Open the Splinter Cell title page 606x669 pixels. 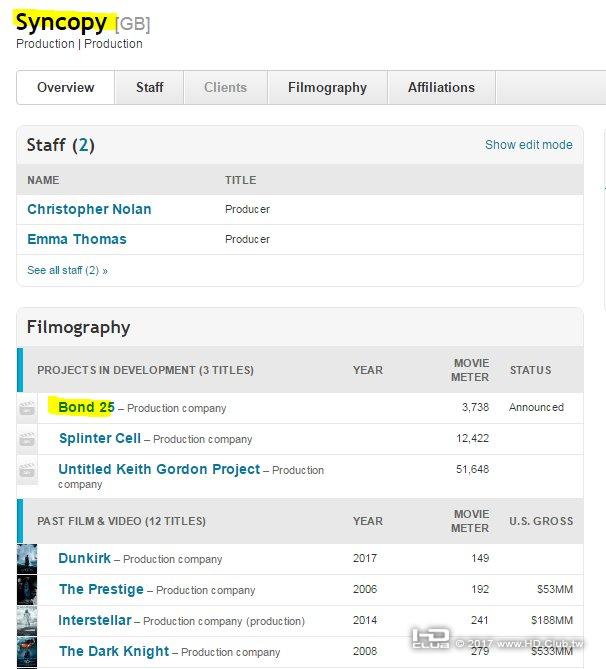coord(99,438)
